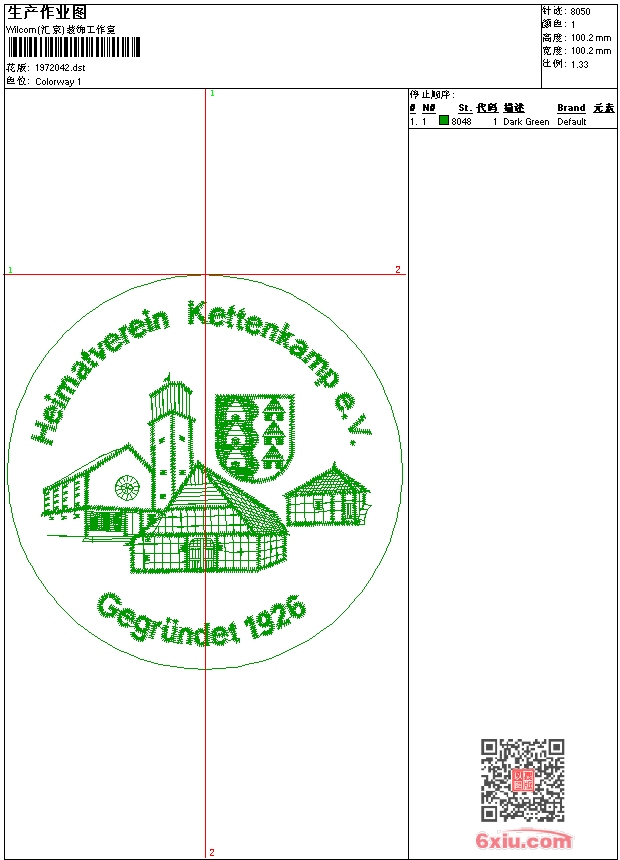Click the Dark Green color swatch
Viewport: 620px width, 860px height.
click(444, 121)
